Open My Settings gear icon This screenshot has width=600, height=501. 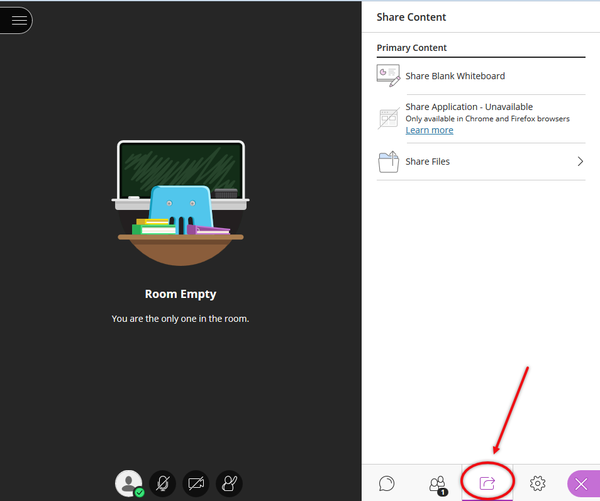pos(538,483)
